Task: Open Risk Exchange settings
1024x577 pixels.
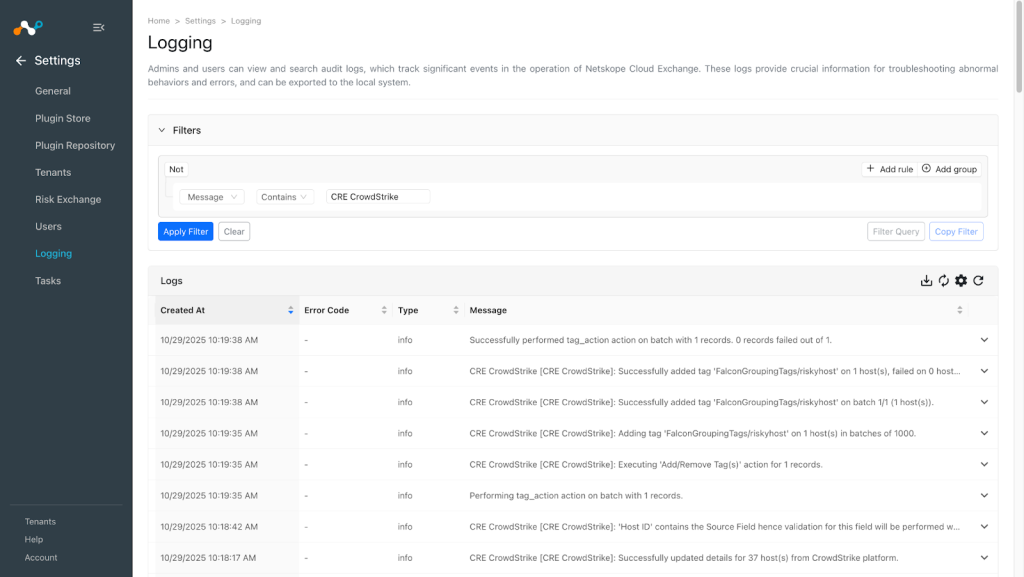Action: pos(68,200)
